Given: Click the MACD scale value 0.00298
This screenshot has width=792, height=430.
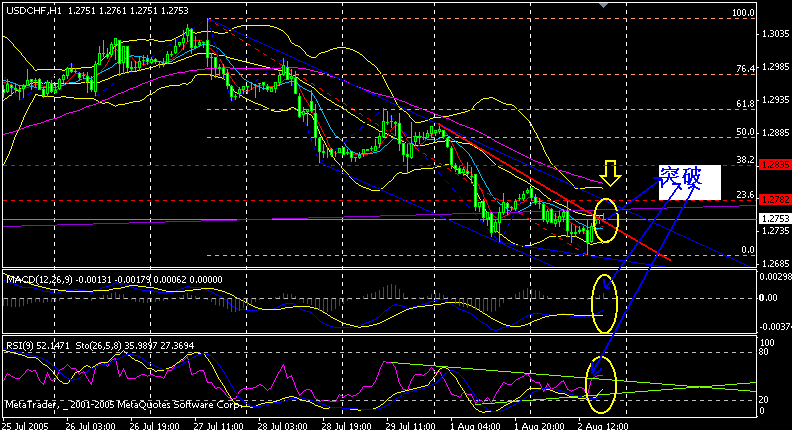Looking at the screenshot, I should [x=775, y=277].
